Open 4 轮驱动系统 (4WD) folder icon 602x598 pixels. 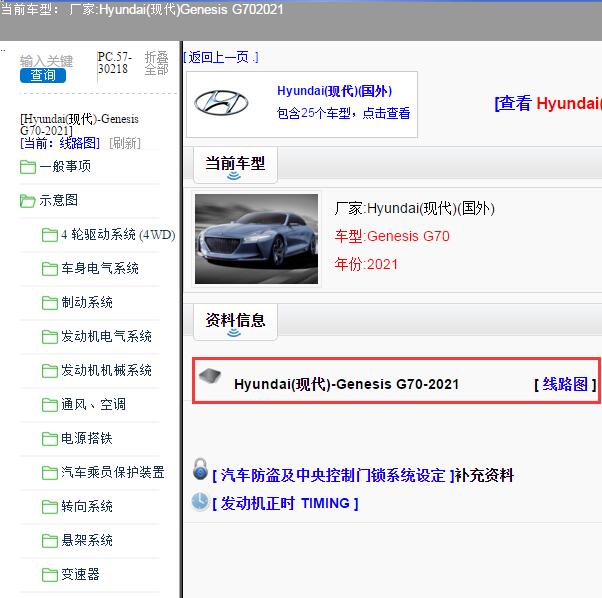coord(50,235)
